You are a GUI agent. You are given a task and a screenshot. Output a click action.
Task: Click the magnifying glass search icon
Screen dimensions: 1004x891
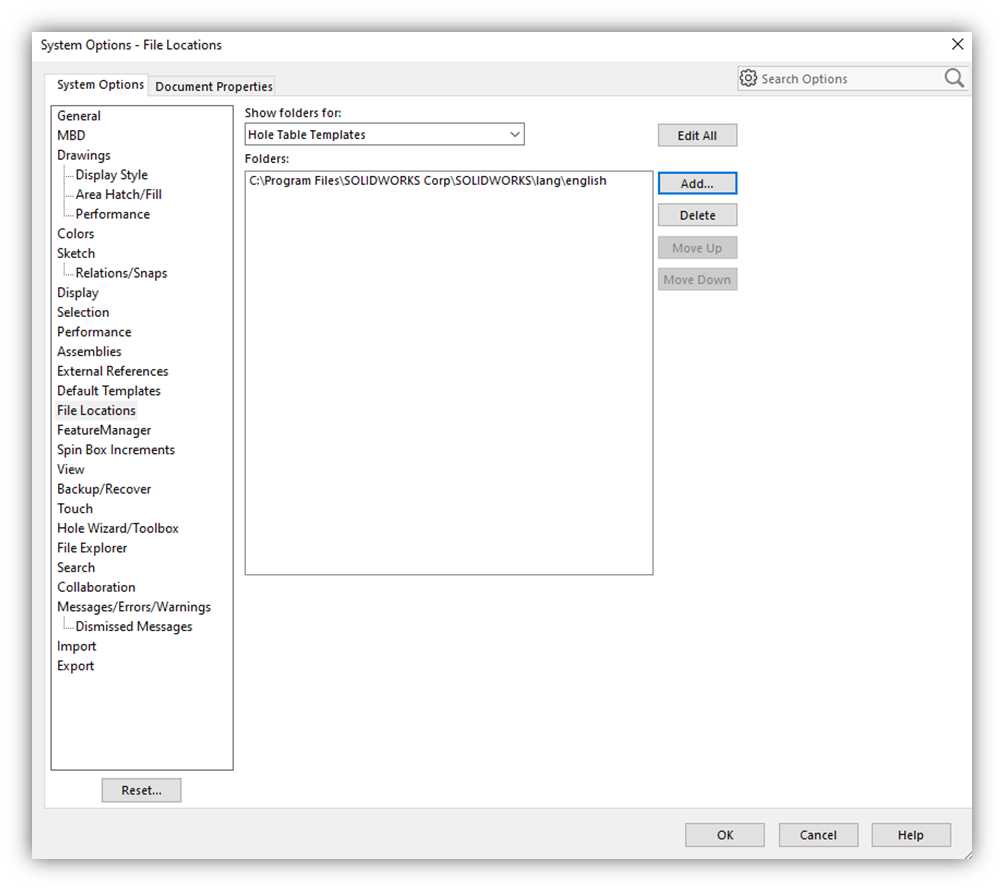coord(953,78)
